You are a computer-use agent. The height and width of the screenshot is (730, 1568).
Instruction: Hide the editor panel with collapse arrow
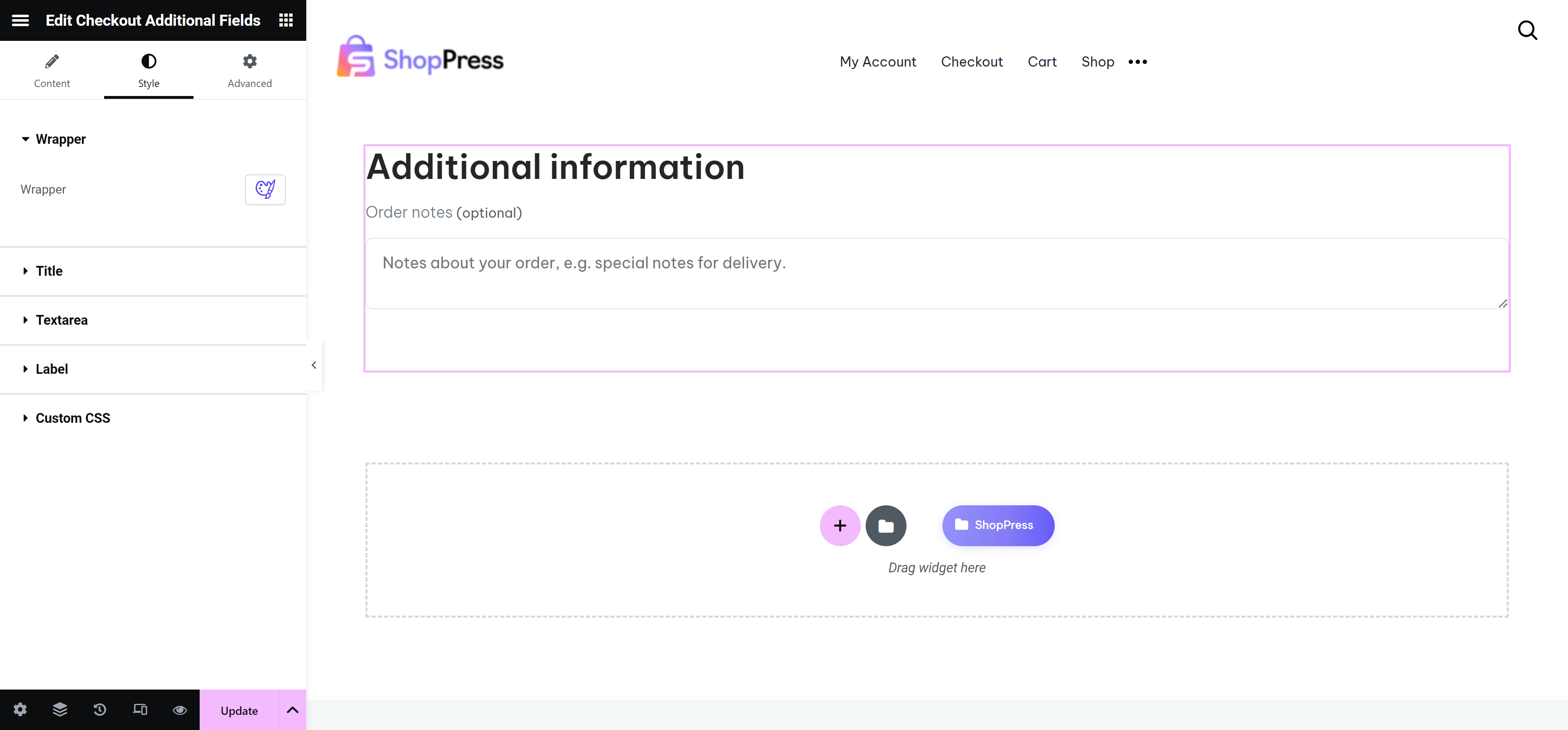(x=314, y=365)
